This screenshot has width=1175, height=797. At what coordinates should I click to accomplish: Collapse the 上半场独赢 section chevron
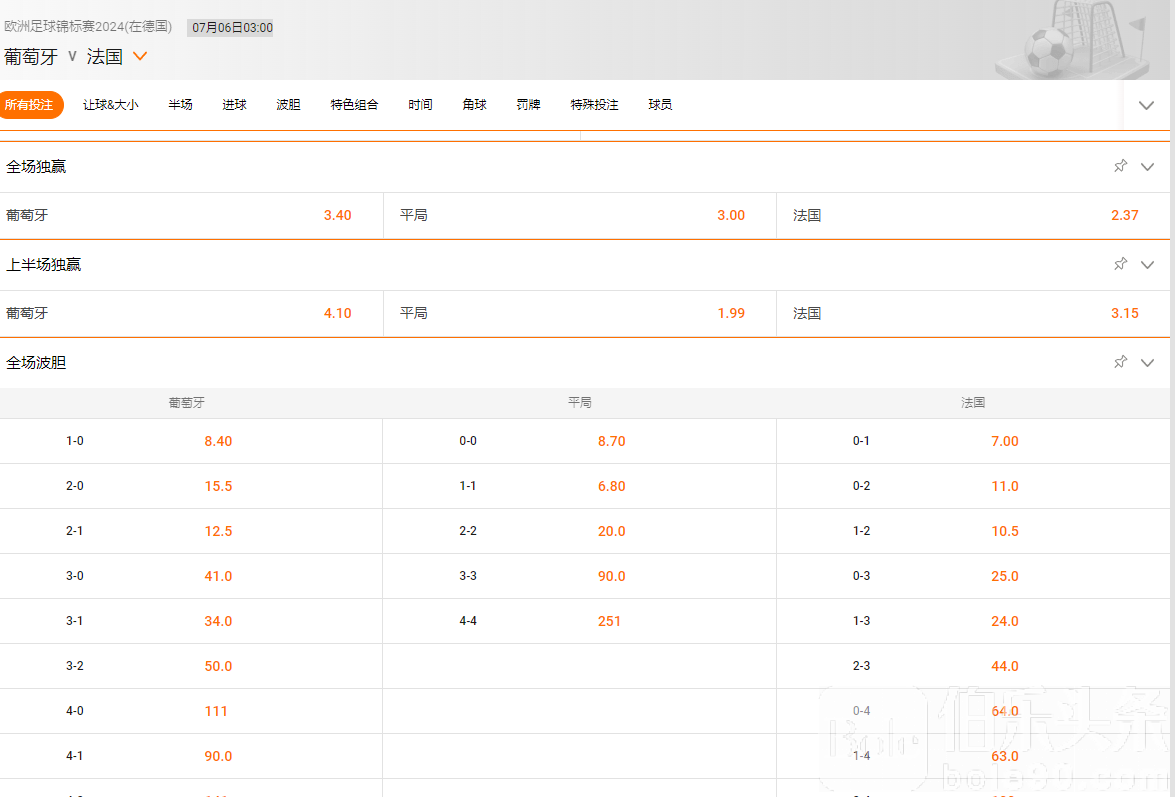click(x=1147, y=265)
